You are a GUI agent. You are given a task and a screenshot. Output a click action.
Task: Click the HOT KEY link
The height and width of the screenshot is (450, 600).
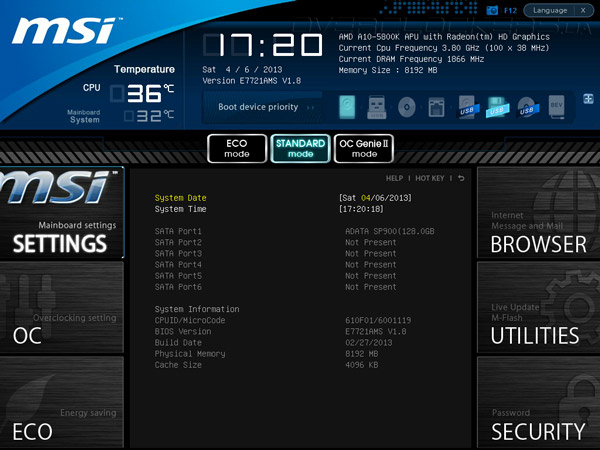click(x=430, y=178)
